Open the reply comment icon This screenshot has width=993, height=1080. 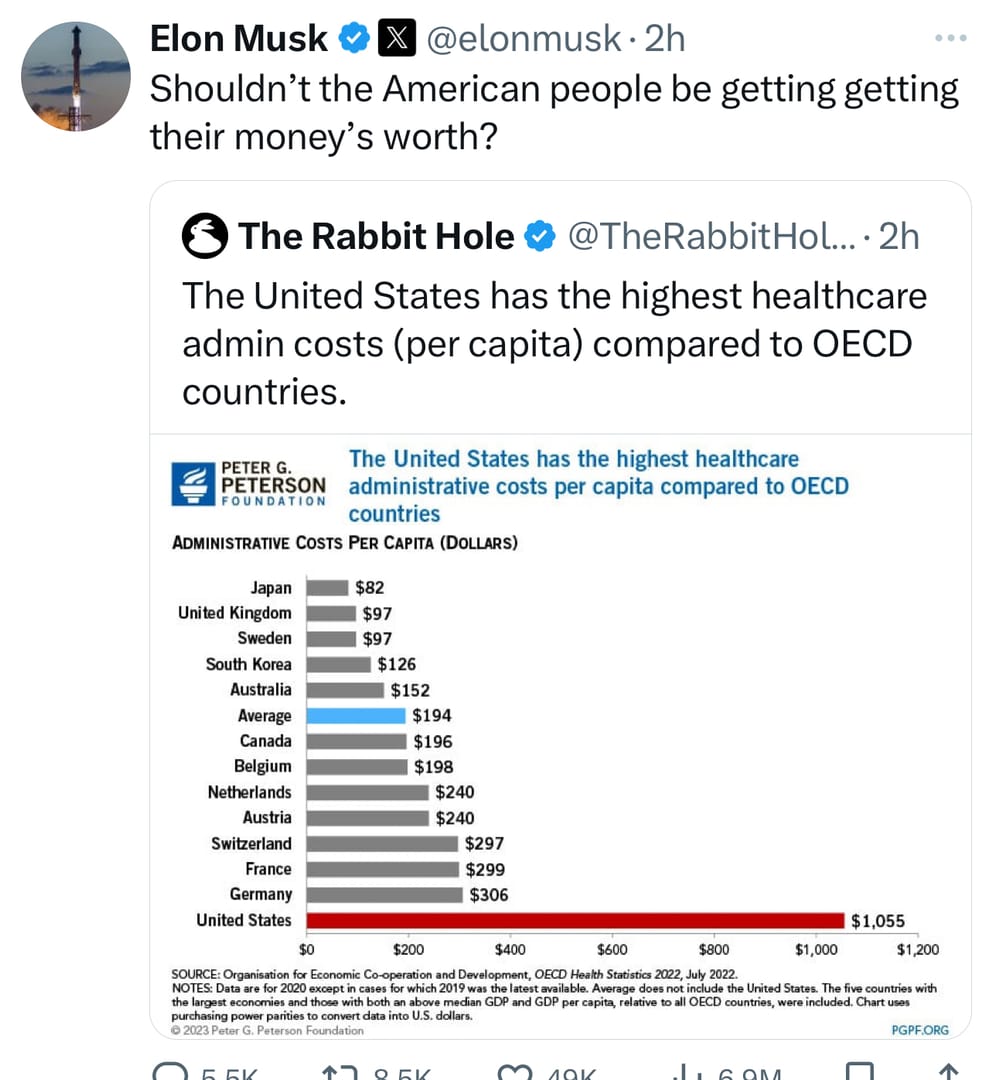click(x=173, y=1072)
